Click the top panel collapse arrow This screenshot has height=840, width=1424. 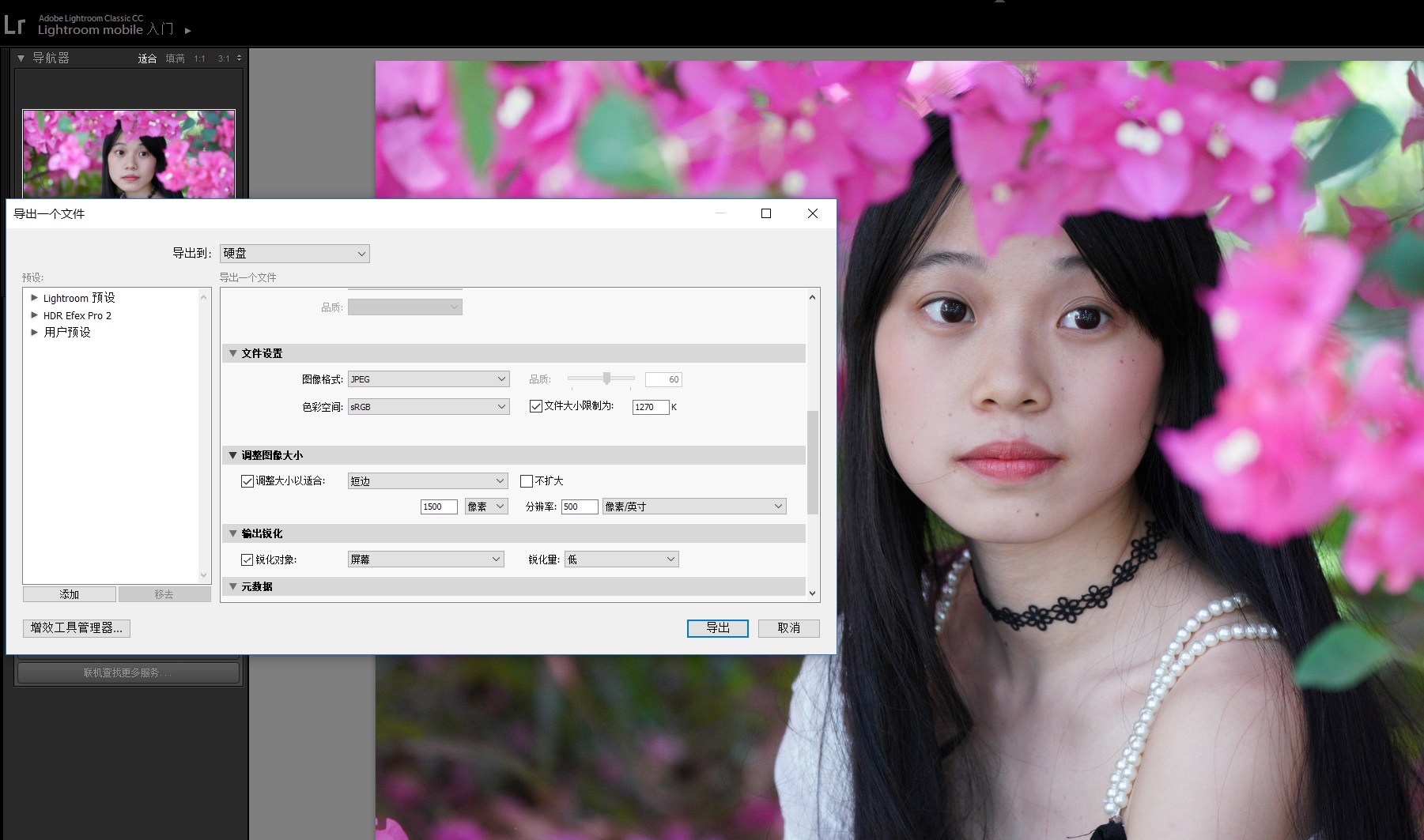(x=999, y=2)
